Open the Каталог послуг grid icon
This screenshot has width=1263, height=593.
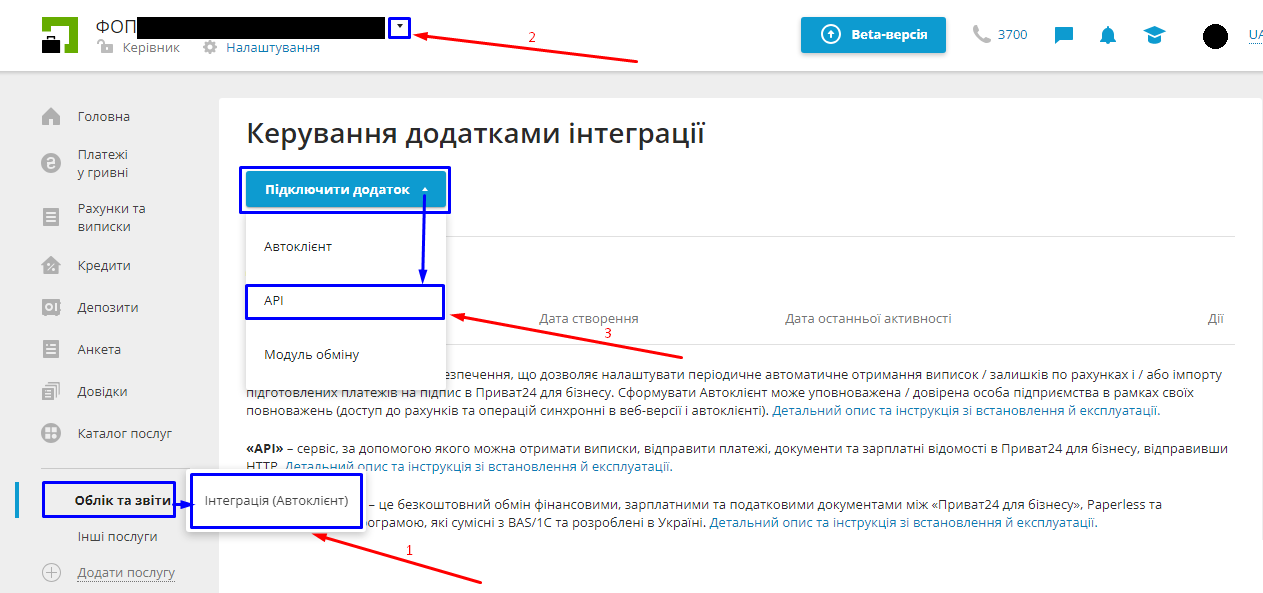click(51, 434)
